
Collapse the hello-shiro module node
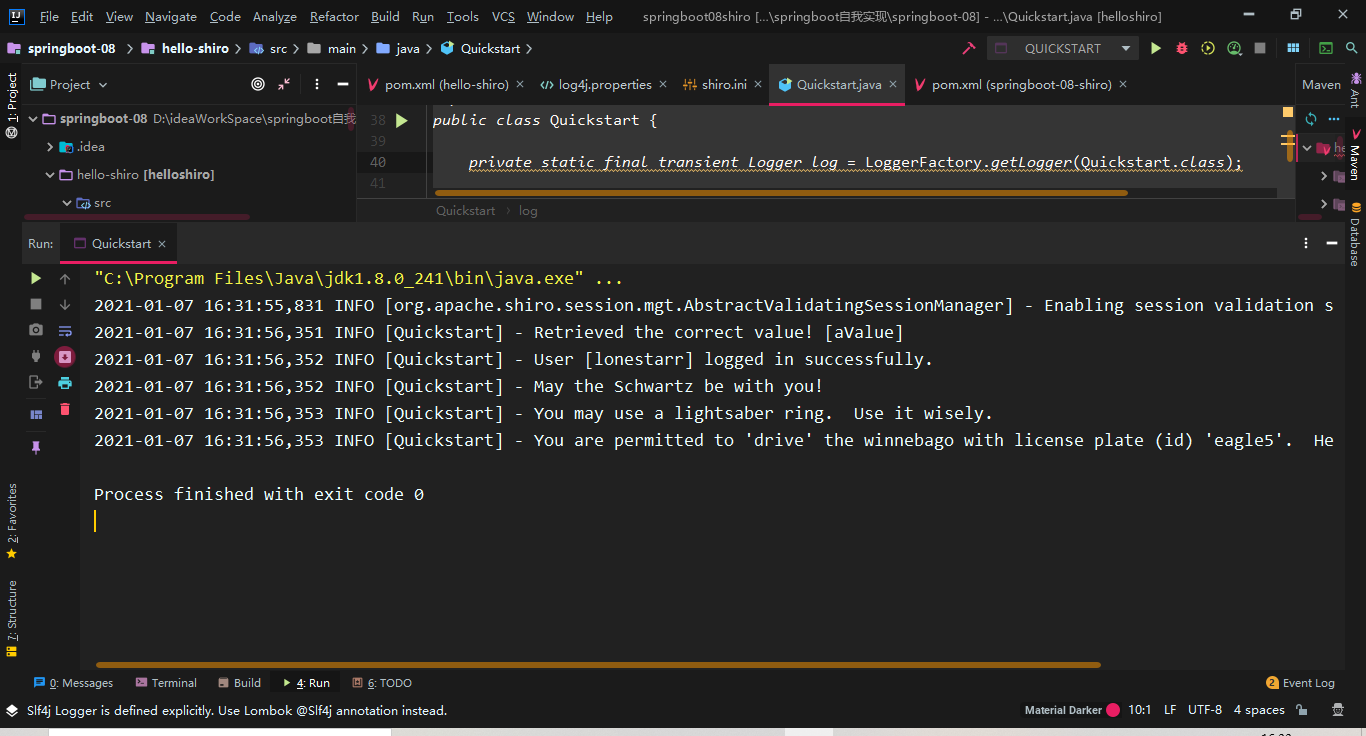click(x=50, y=175)
